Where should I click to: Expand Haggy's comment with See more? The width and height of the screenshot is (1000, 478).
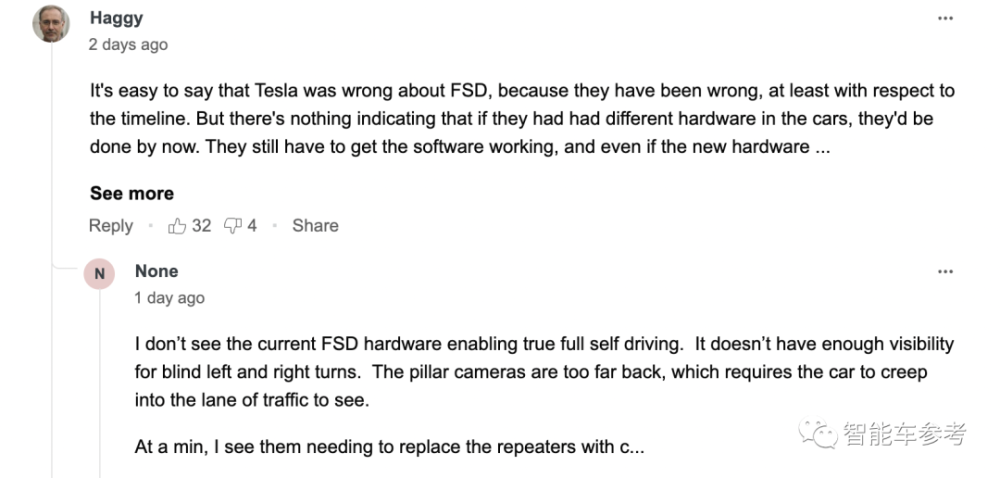tap(132, 193)
